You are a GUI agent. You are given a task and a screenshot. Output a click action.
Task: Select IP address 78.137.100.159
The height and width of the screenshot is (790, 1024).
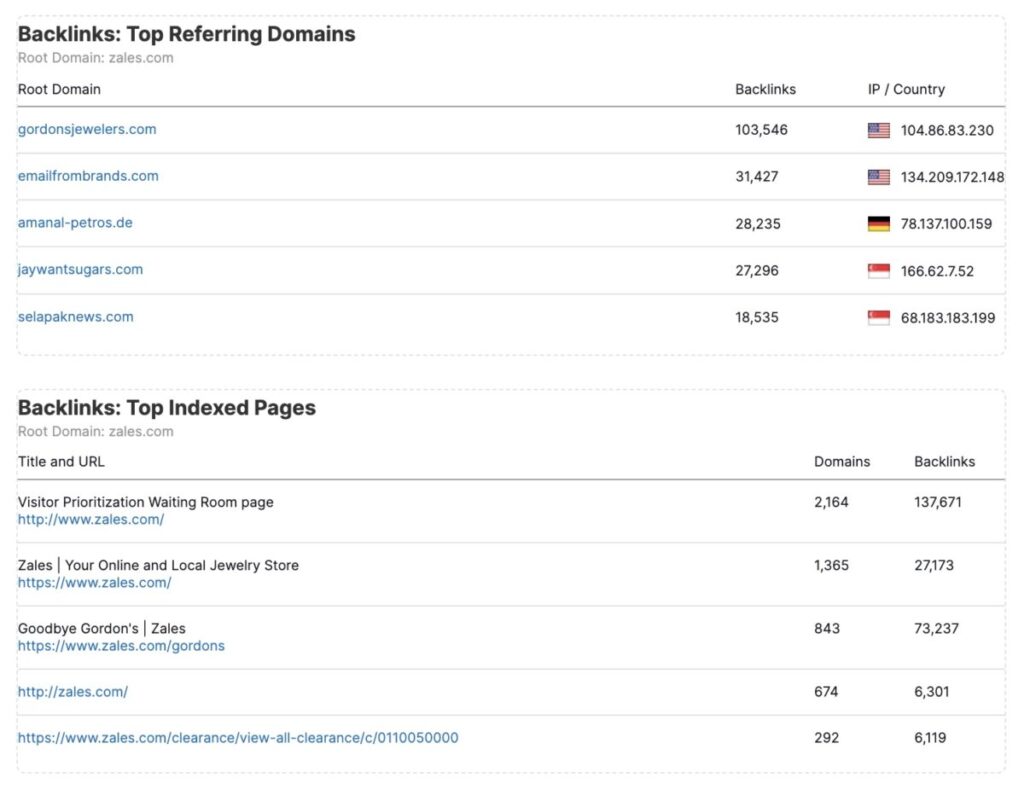tap(946, 224)
